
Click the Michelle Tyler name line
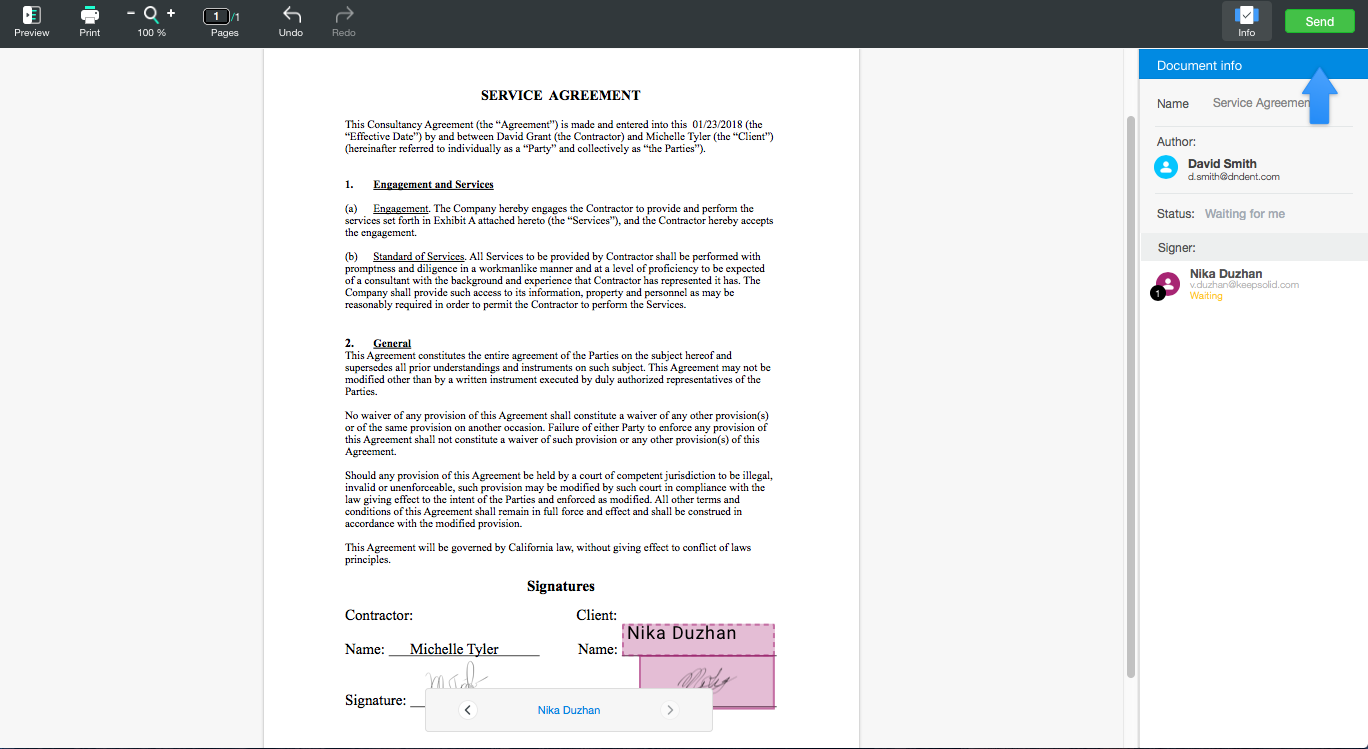pyautogui.click(x=464, y=650)
